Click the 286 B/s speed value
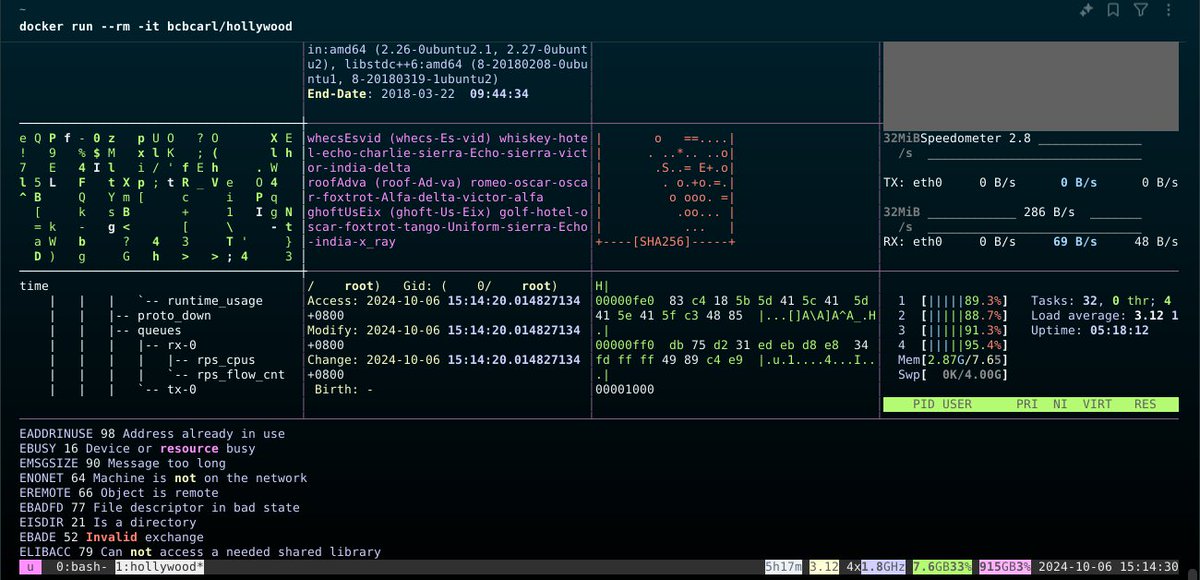Viewport: 1200px width, 580px height. 1049,212
